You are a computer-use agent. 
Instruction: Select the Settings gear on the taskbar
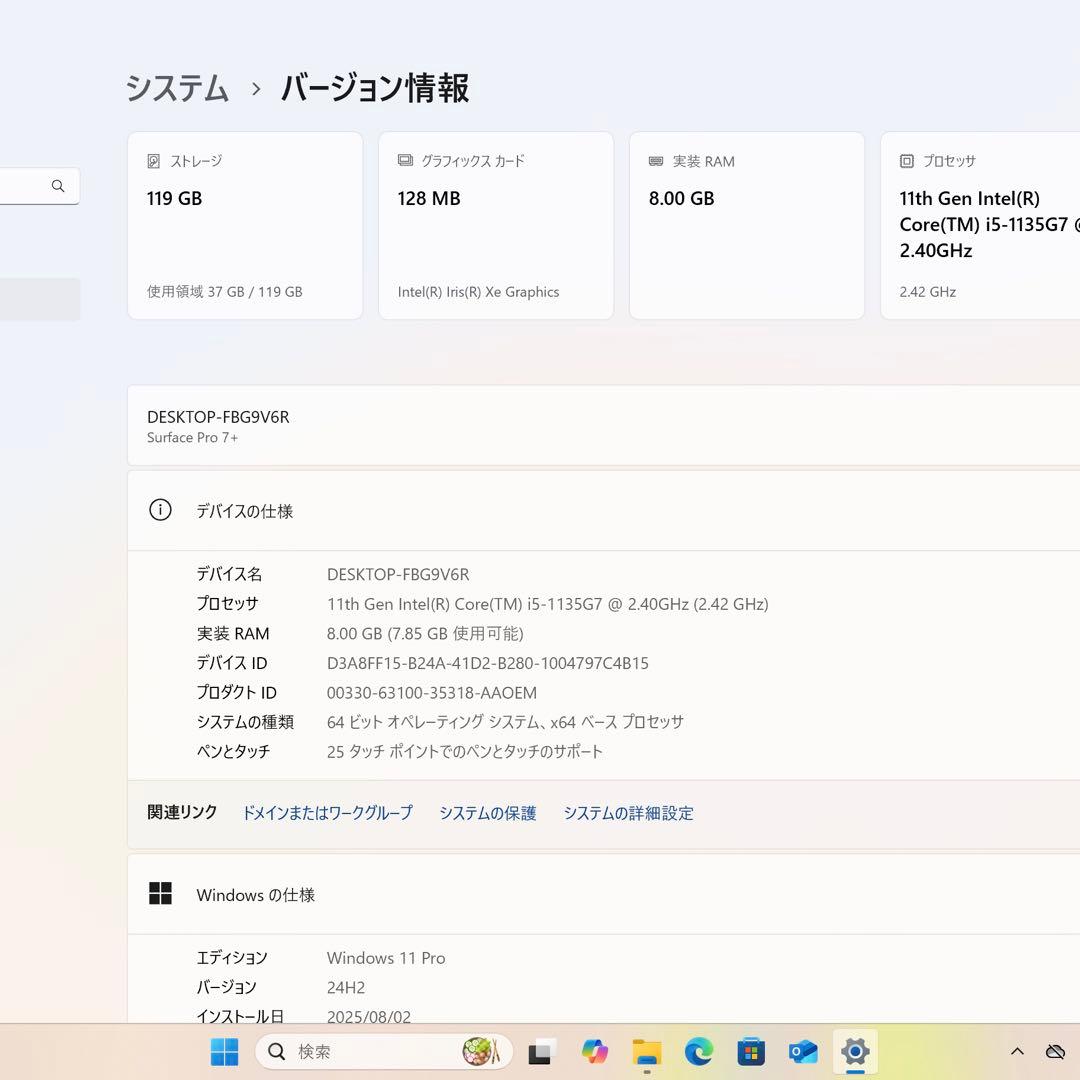point(855,1051)
